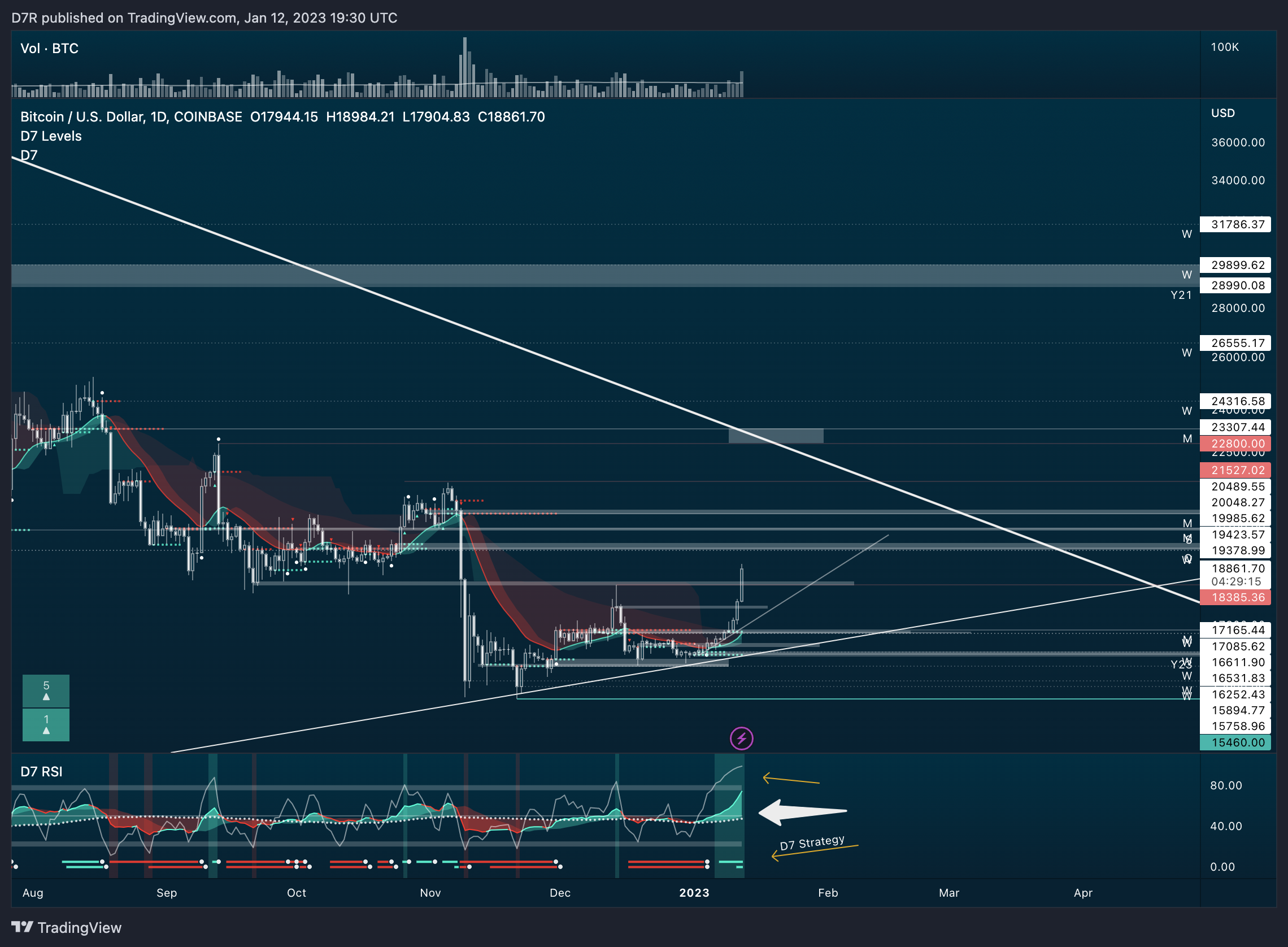Click the 20048.27 price level label
The width and height of the screenshot is (1288, 947).
pyautogui.click(x=1235, y=503)
